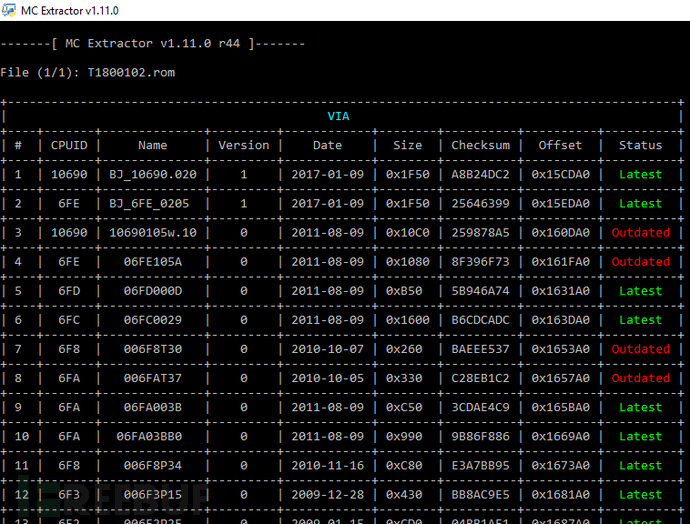Image resolution: width=690 pixels, height=524 pixels.
Task: Select the CPUID column header
Action: click(69, 145)
